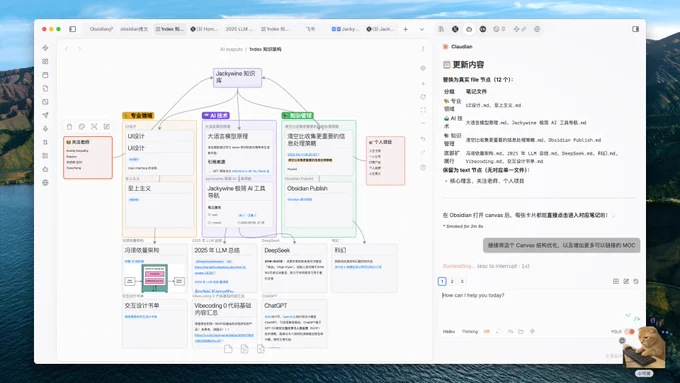Open canvas settings gear icon
This screenshot has height=383, width=680.
(x=423, y=68)
